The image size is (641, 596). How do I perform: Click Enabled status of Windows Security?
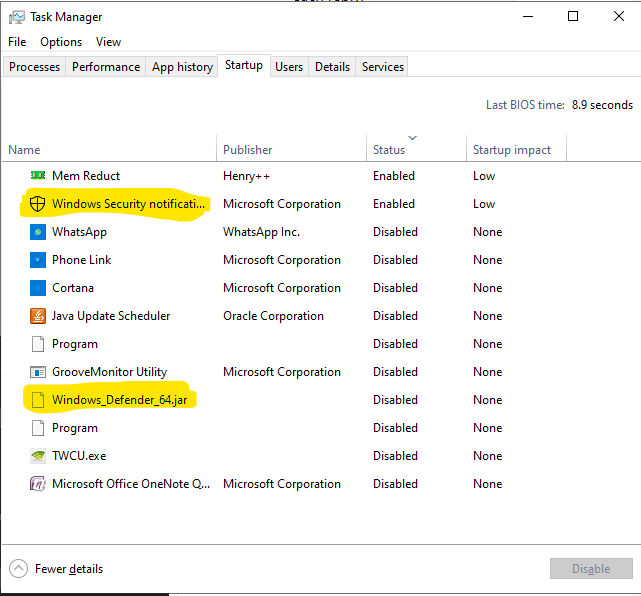tap(394, 204)
